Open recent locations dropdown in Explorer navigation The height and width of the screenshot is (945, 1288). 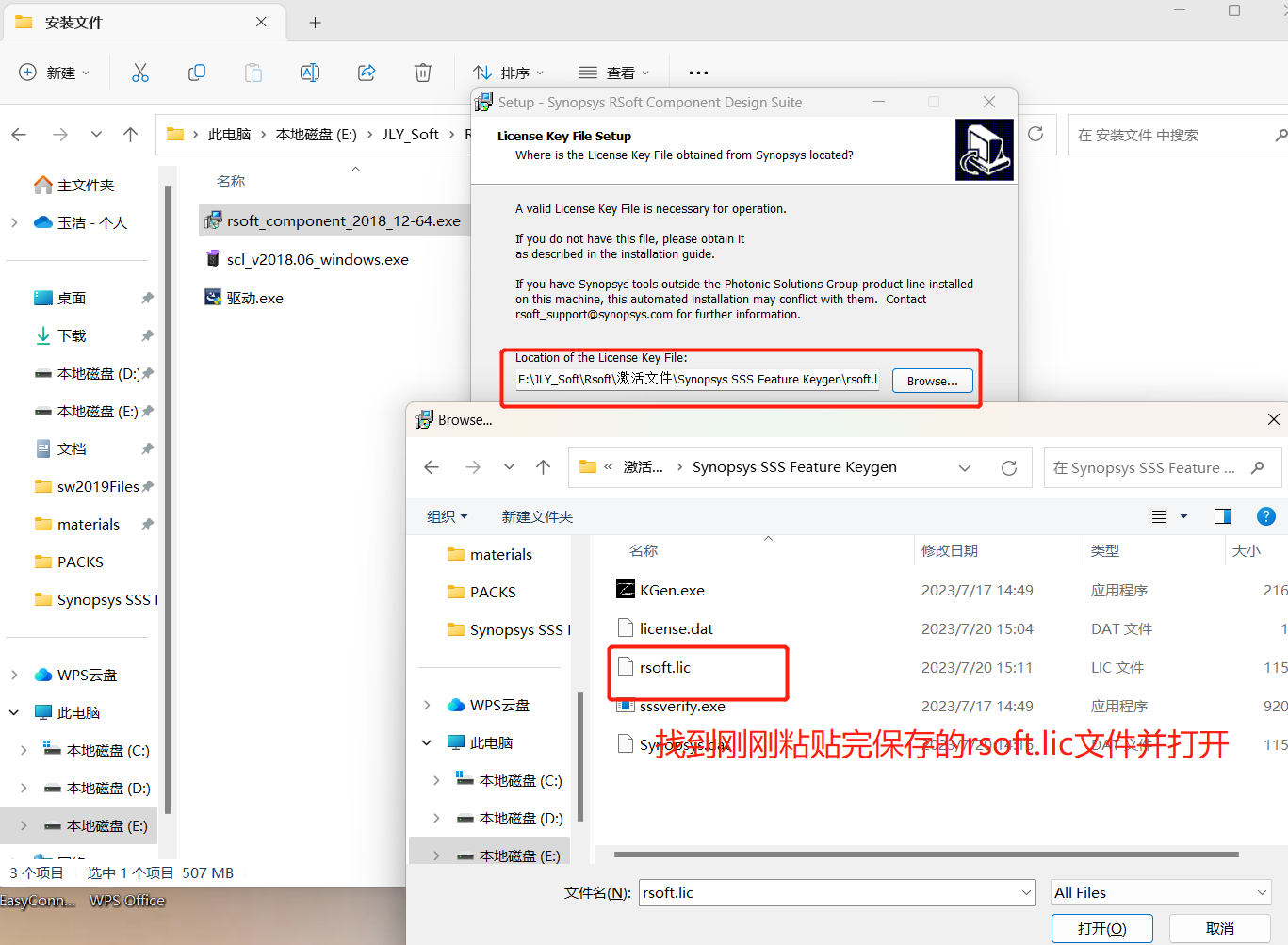[x=96, y=135]
